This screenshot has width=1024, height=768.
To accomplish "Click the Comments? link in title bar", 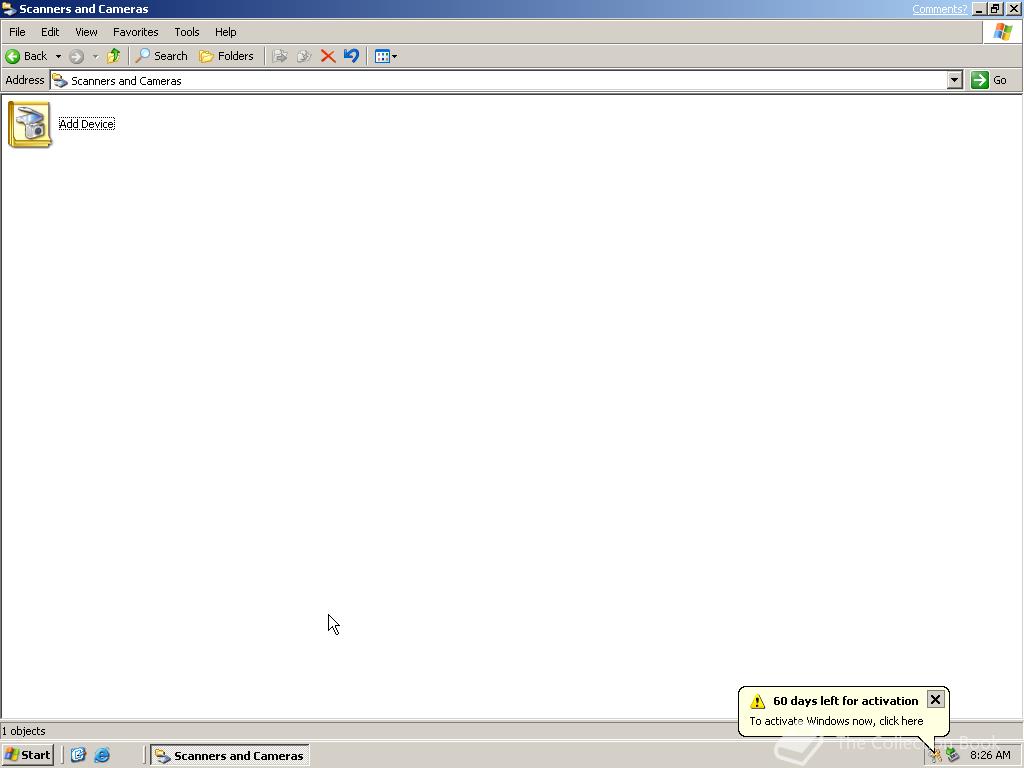I will [x=939, y=9].
